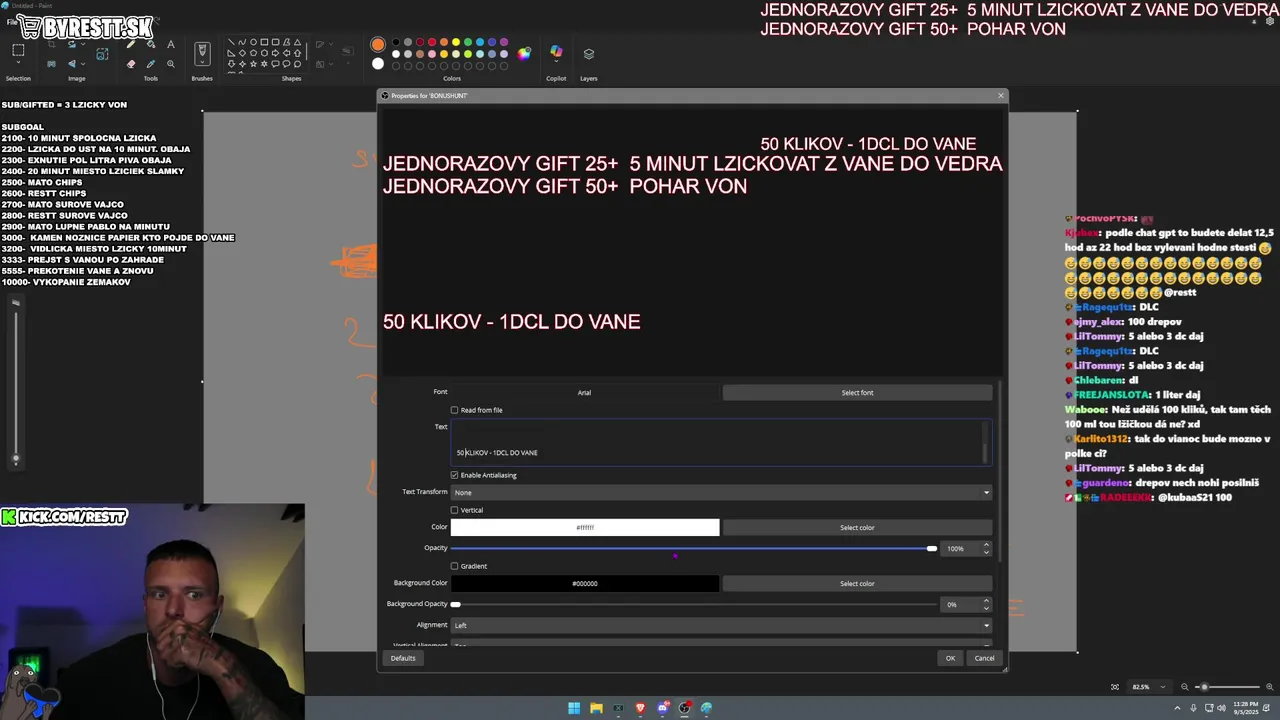Click the Defaults button
This screenshot has height=720, width=1280.
point(403,658)
